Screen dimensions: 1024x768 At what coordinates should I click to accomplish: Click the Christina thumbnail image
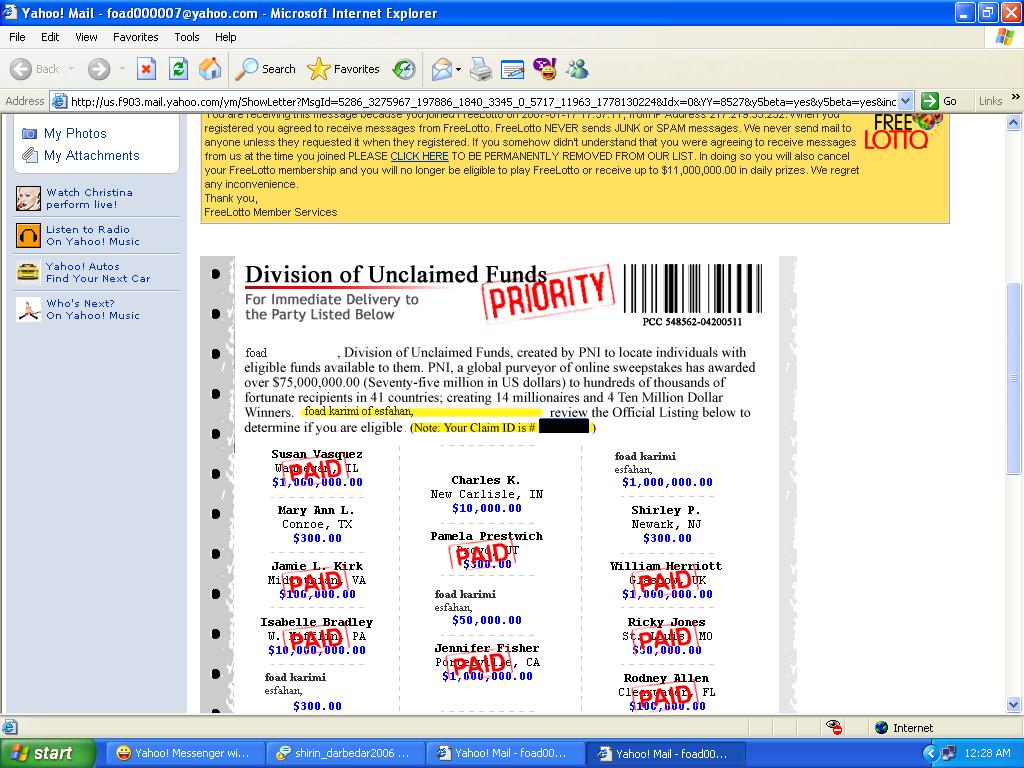pyautogui.click(x=28, y=199)
